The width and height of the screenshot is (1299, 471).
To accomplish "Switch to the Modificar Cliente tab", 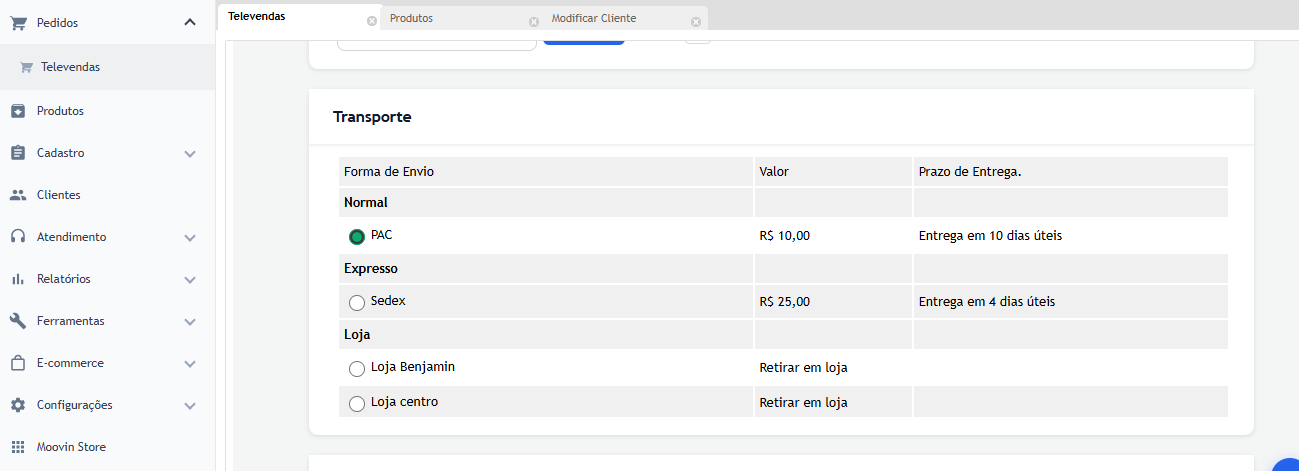I will pyautogui.click(x=626, y=18).
